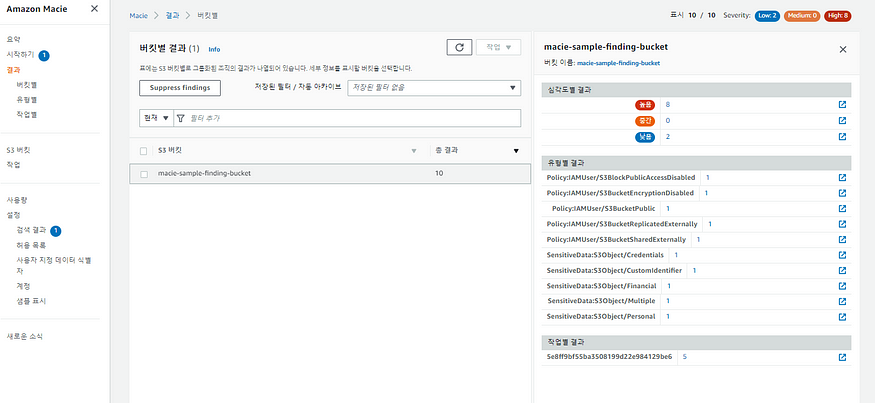Select 유형별 under results
The width and height of the screenshot is (875, 403).
coord(26,100)
